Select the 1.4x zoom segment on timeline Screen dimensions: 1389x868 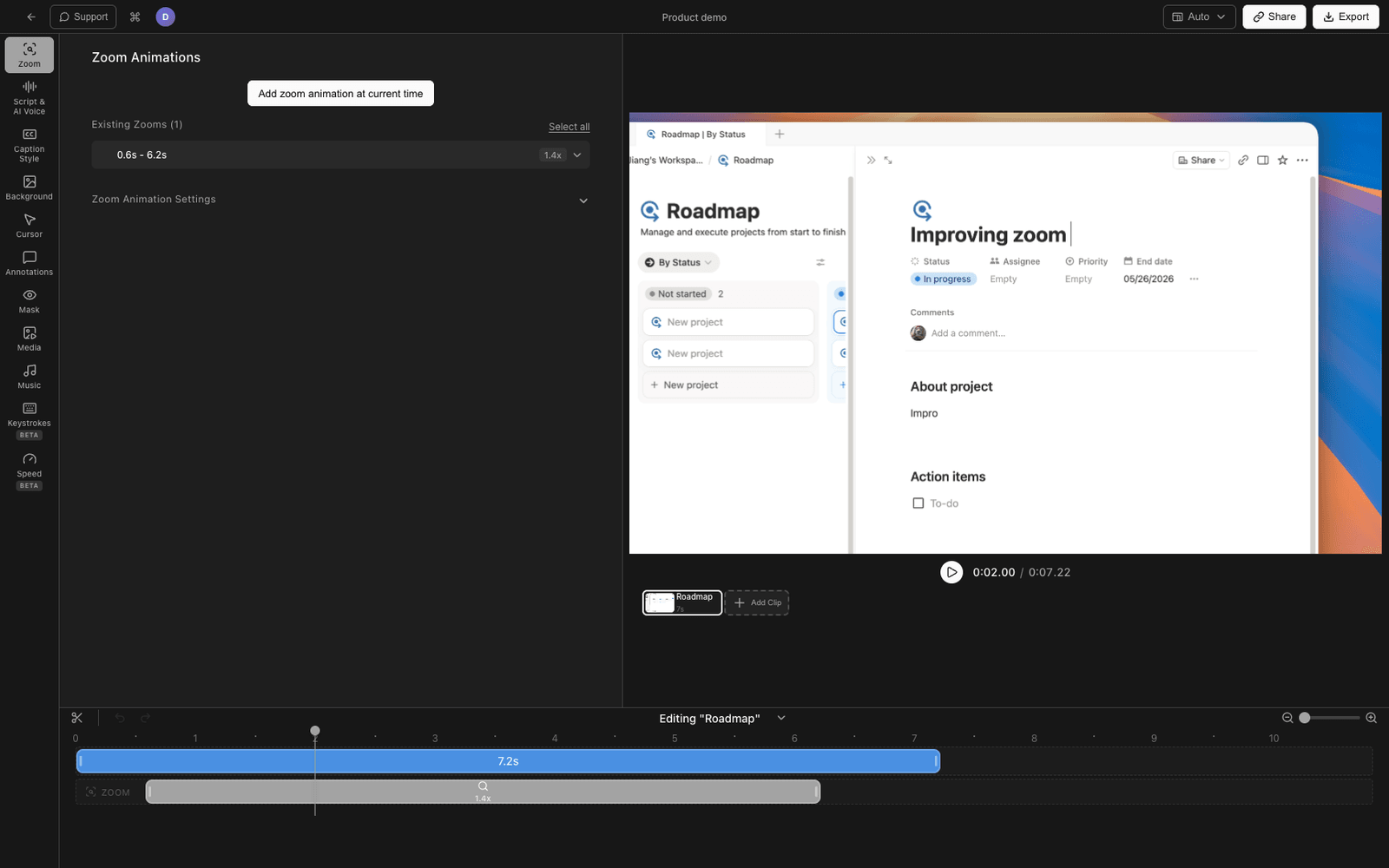point(483,792)
